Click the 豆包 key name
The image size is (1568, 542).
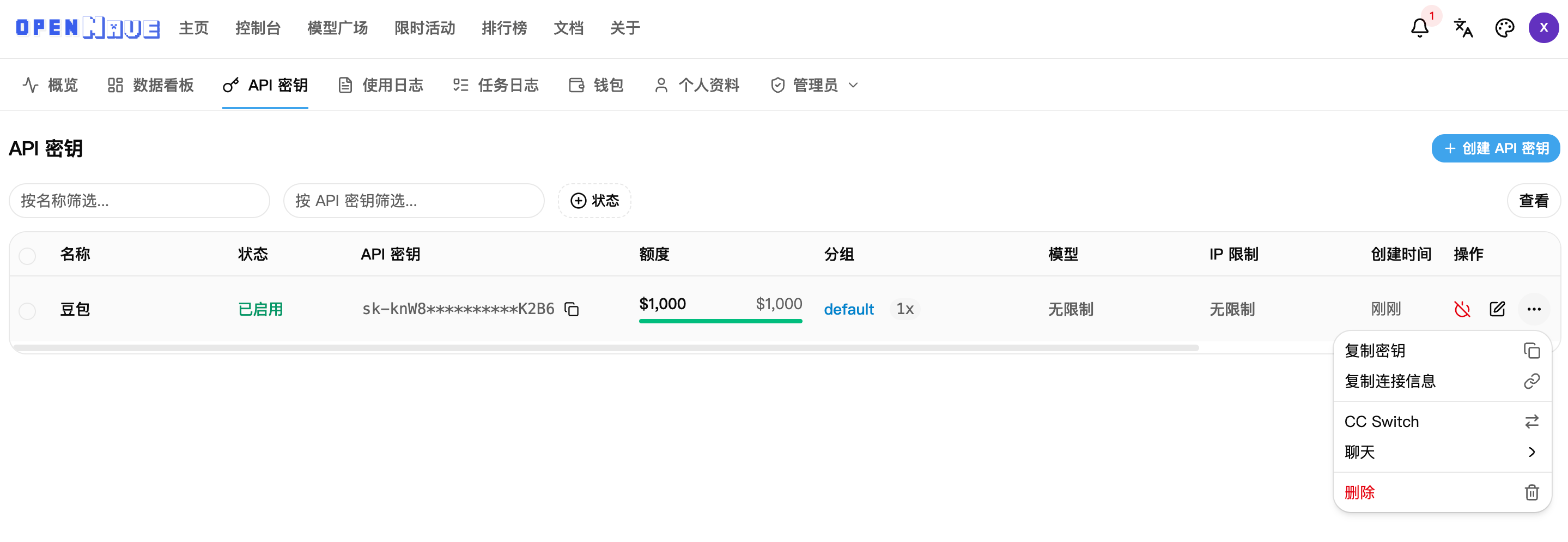click(x=76, y=309)
